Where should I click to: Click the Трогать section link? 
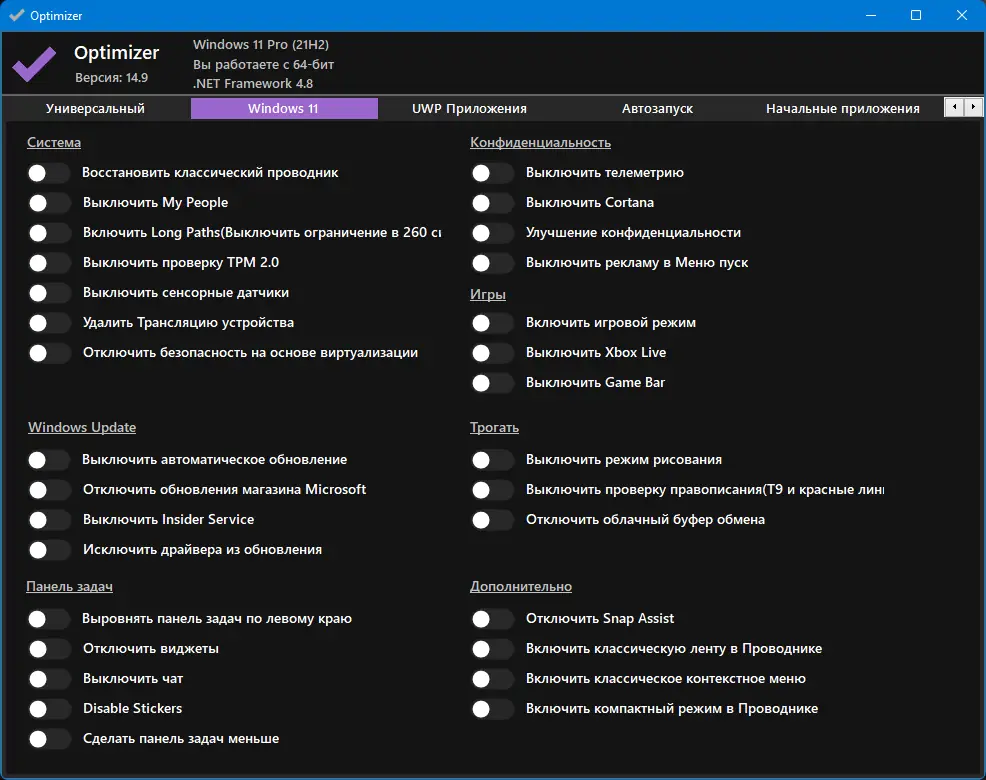tap(494, 428)
